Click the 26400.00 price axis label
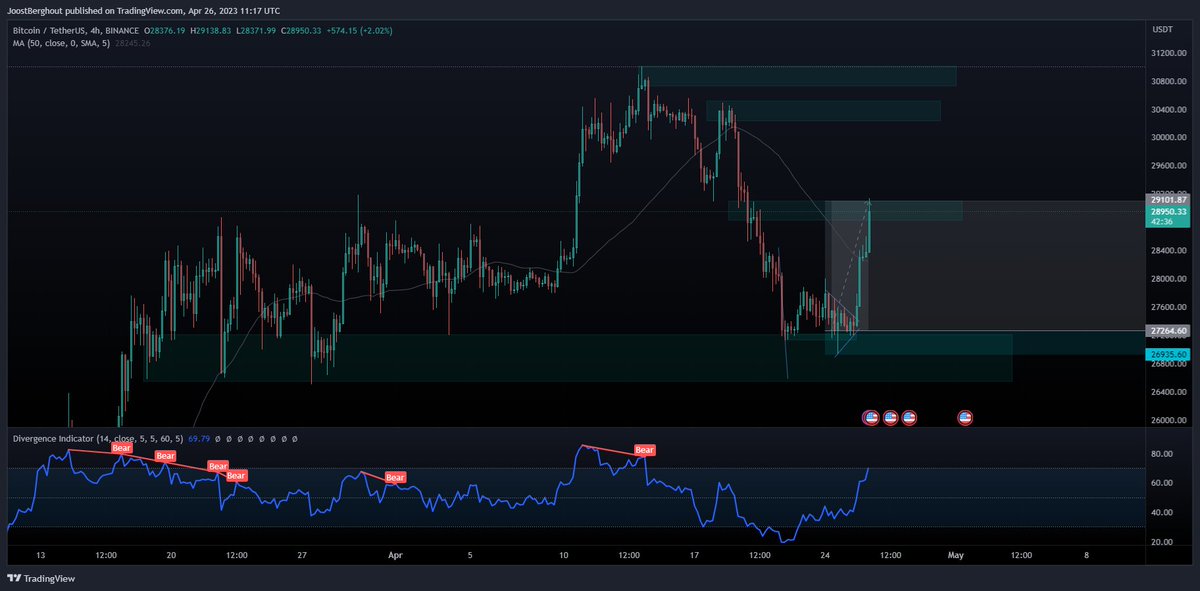 pyautogui.click(x=1169, y=392)
